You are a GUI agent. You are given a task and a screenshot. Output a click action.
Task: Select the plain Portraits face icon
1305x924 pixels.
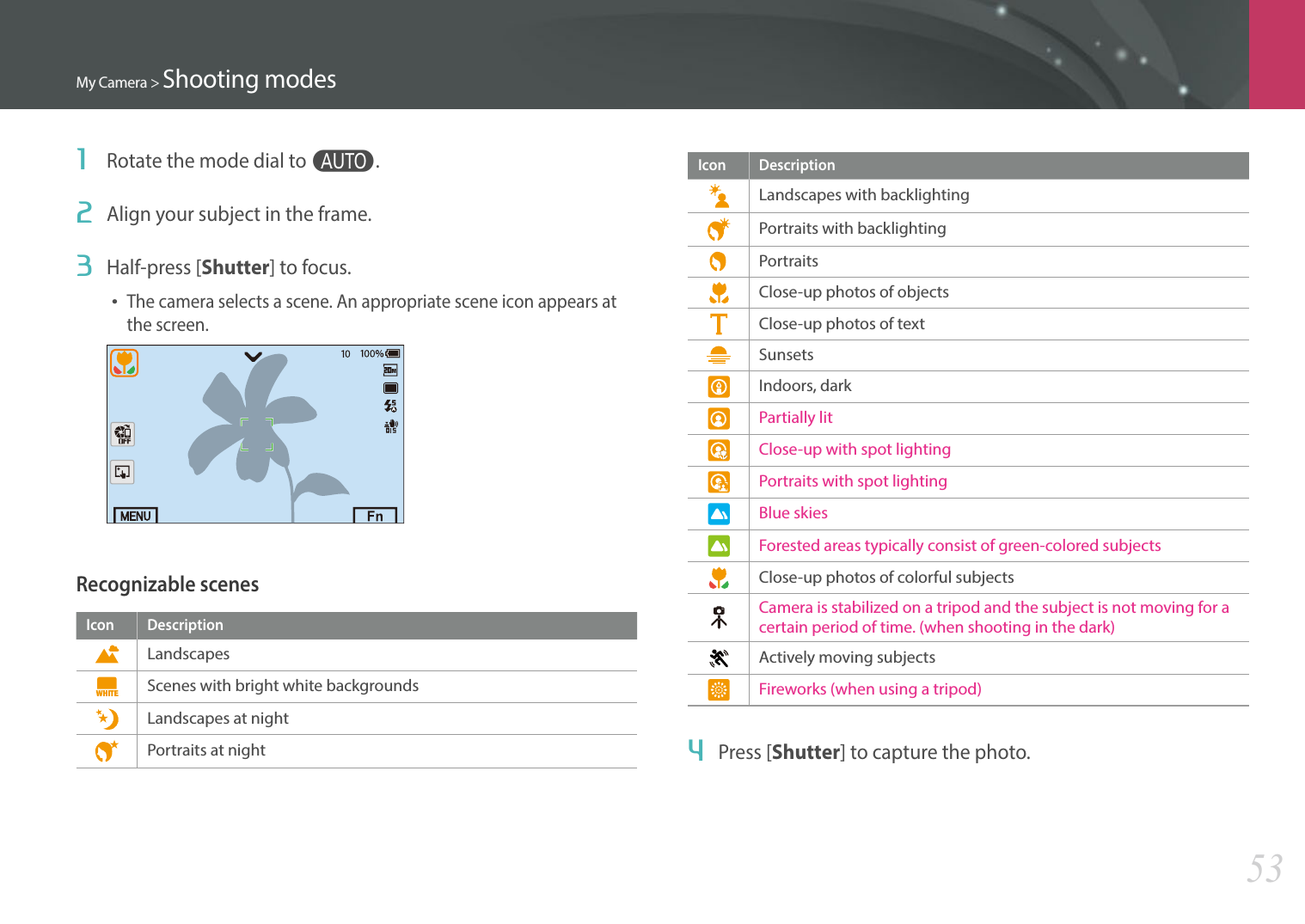pyautogui.click(x=719, y=261)
